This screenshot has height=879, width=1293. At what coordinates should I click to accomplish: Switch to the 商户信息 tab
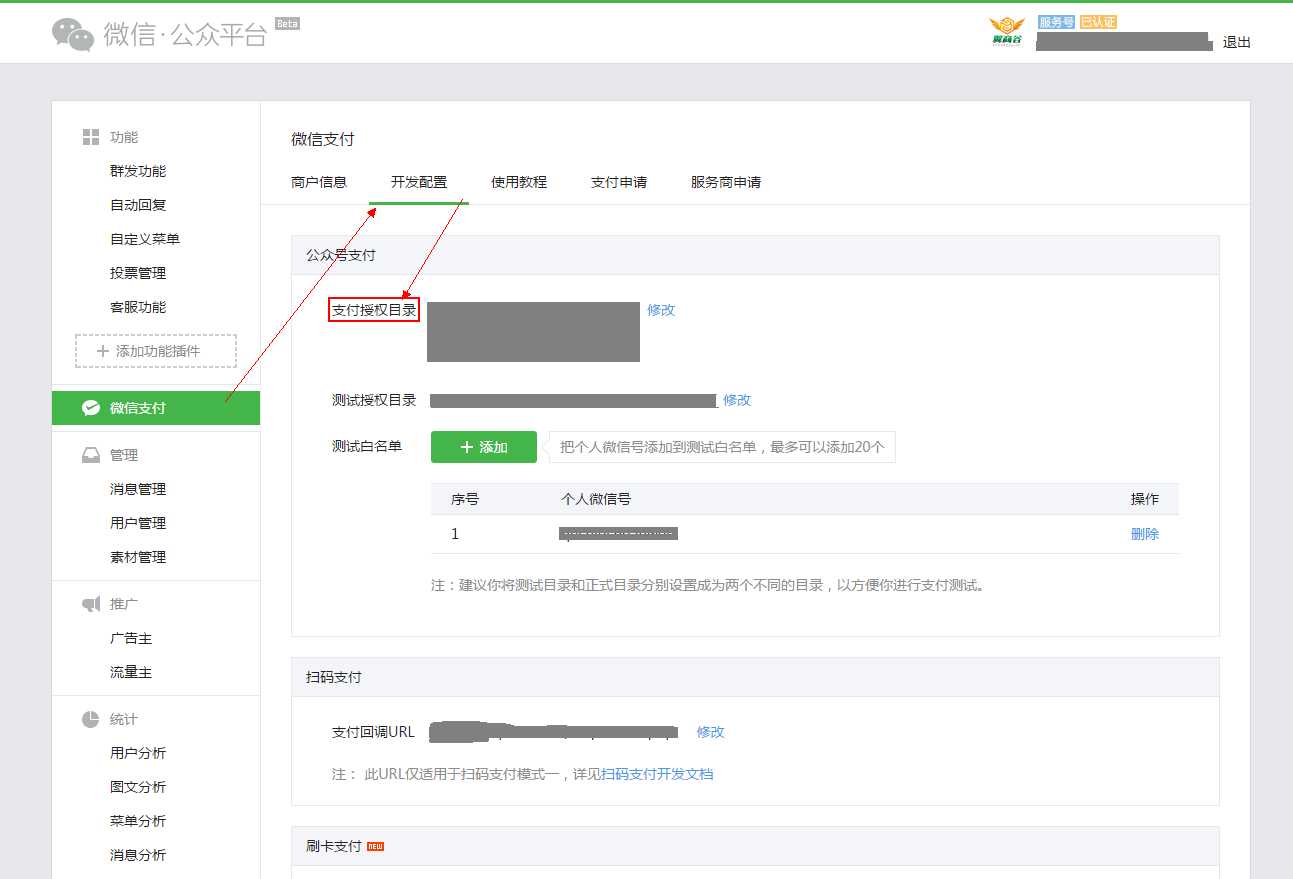pos(319,182)
